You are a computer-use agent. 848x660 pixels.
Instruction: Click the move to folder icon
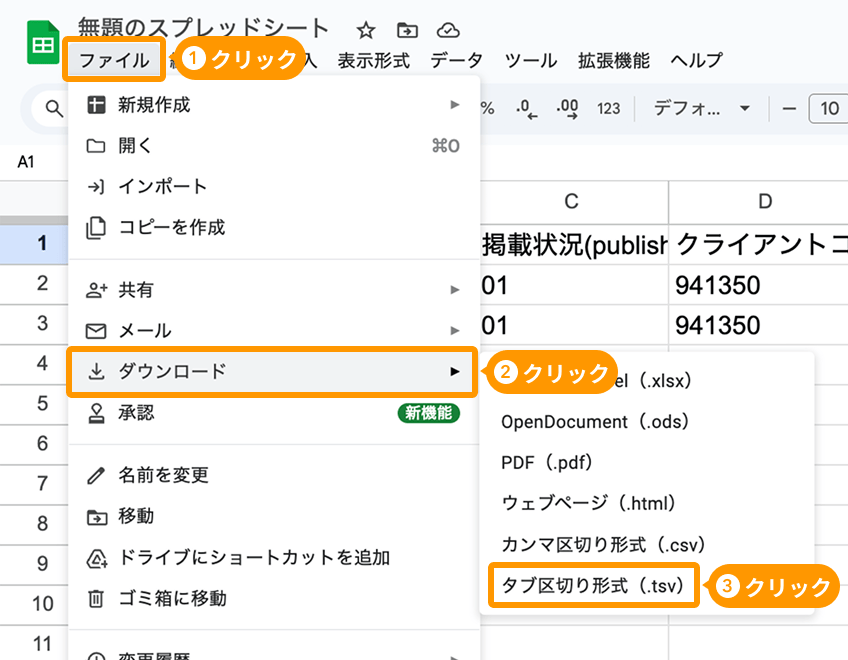click(407, 30)
